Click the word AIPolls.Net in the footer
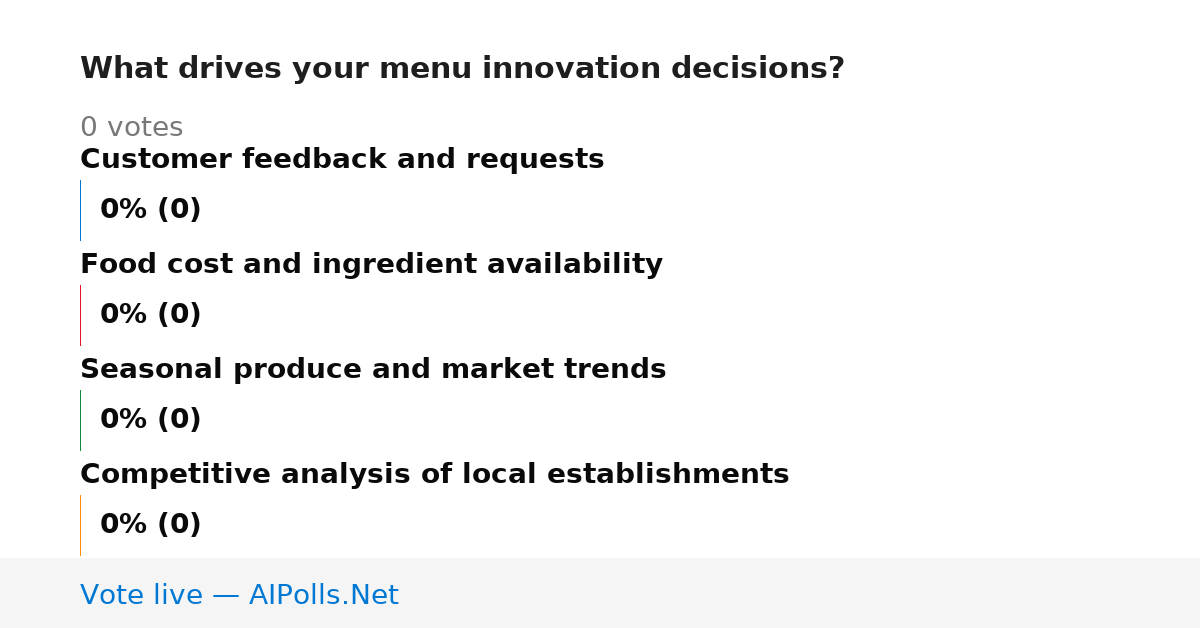 [x=323, y=595]
